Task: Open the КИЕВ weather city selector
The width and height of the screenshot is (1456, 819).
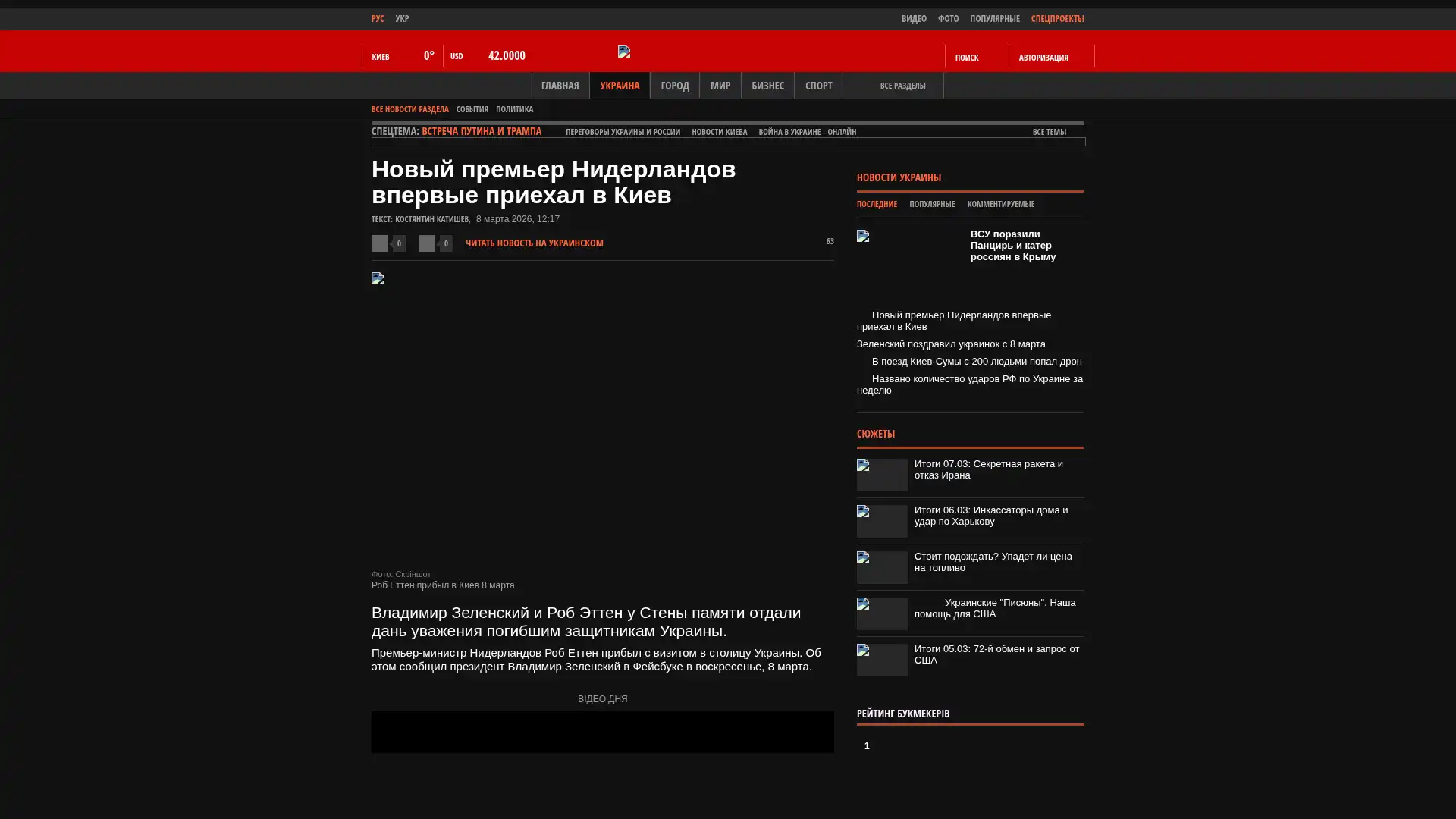Action: [381, 57]
